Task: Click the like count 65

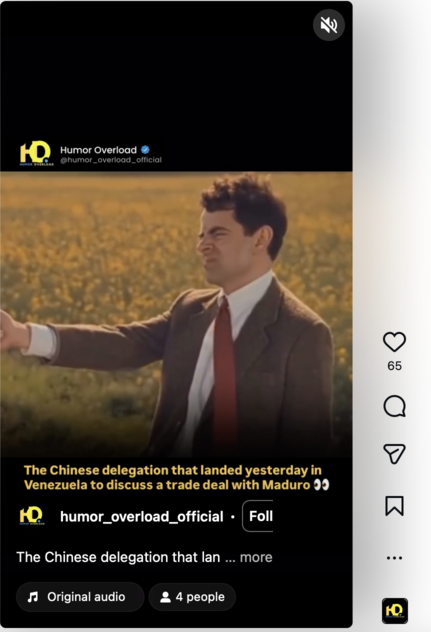Action: (x=394, y=366)
